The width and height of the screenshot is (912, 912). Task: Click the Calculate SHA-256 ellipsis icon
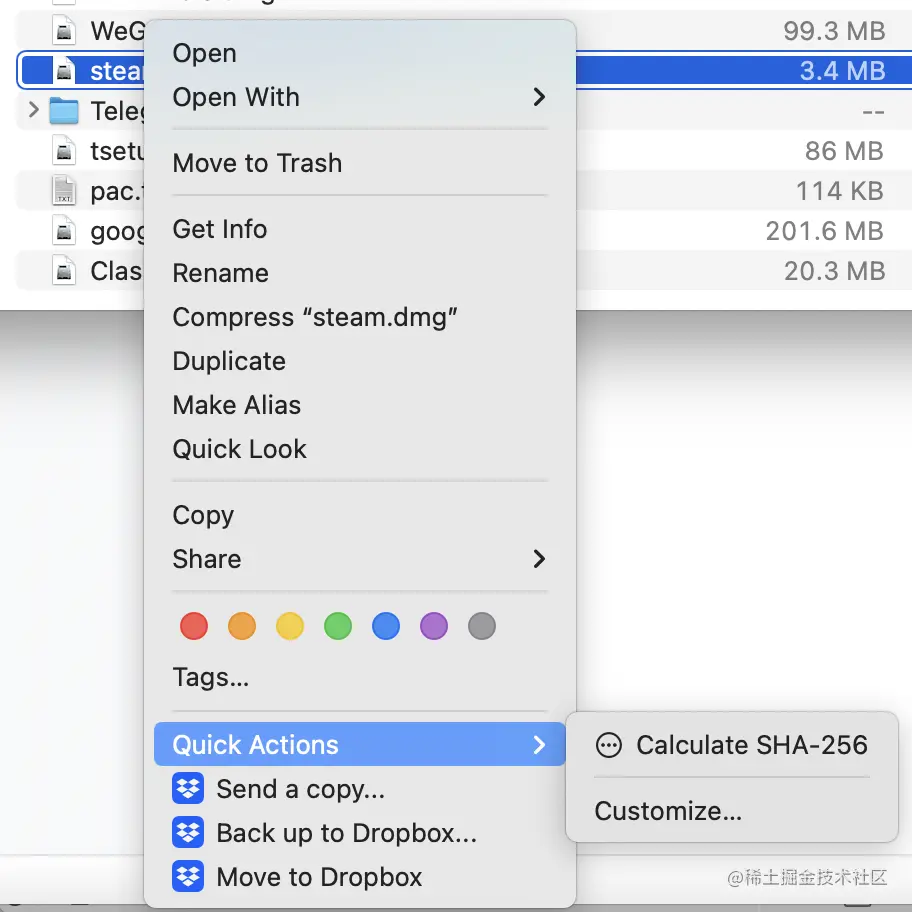608,745
